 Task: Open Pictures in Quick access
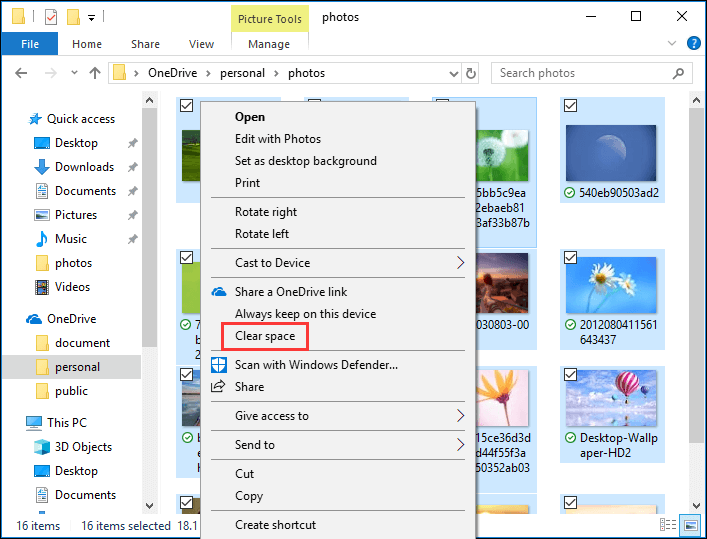[x=76, y=215]
